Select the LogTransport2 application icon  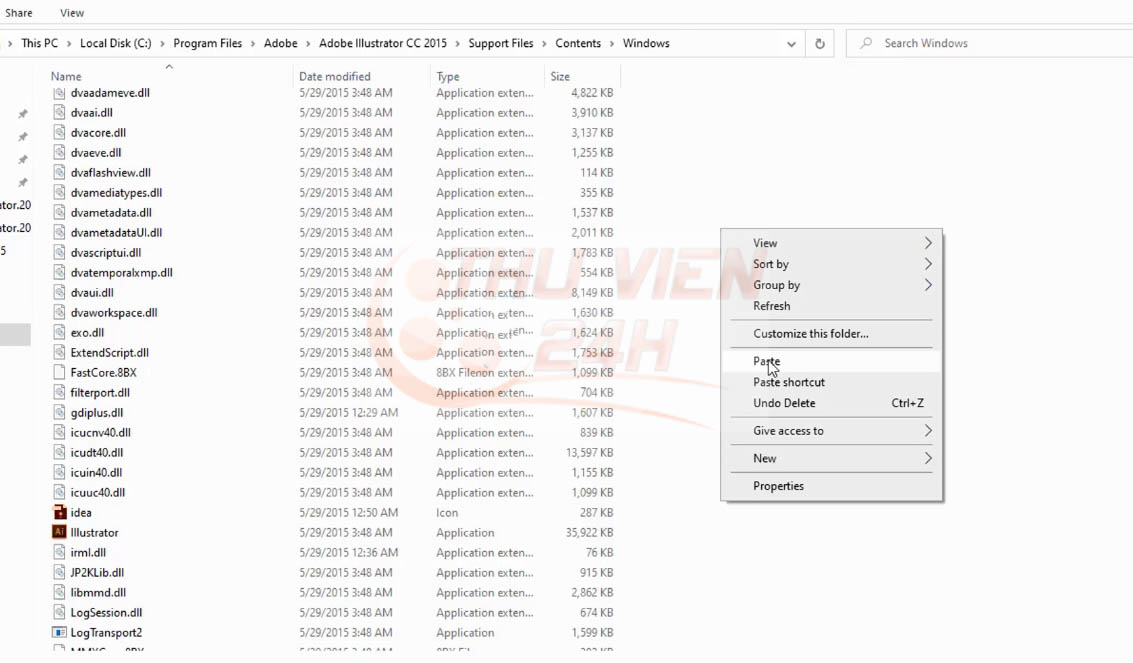pos(59,632)
